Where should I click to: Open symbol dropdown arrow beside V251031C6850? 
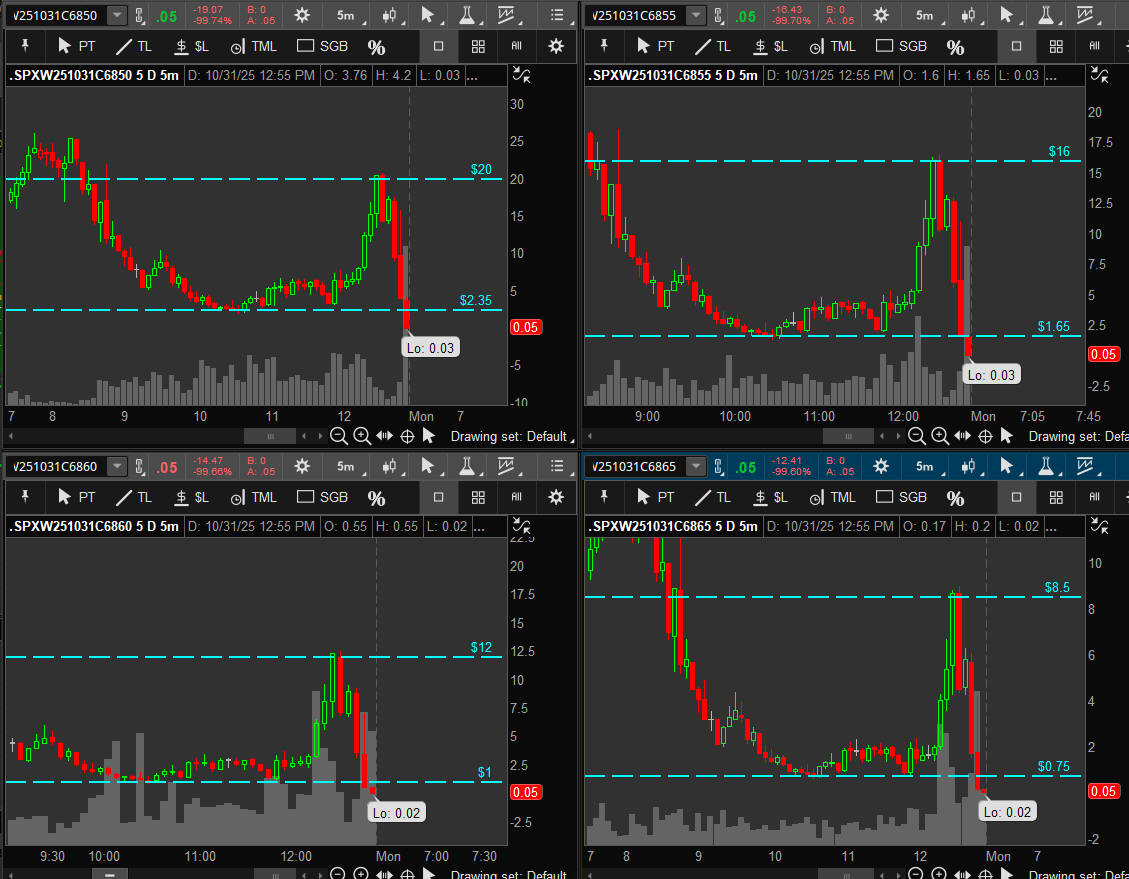pos(117,16)
